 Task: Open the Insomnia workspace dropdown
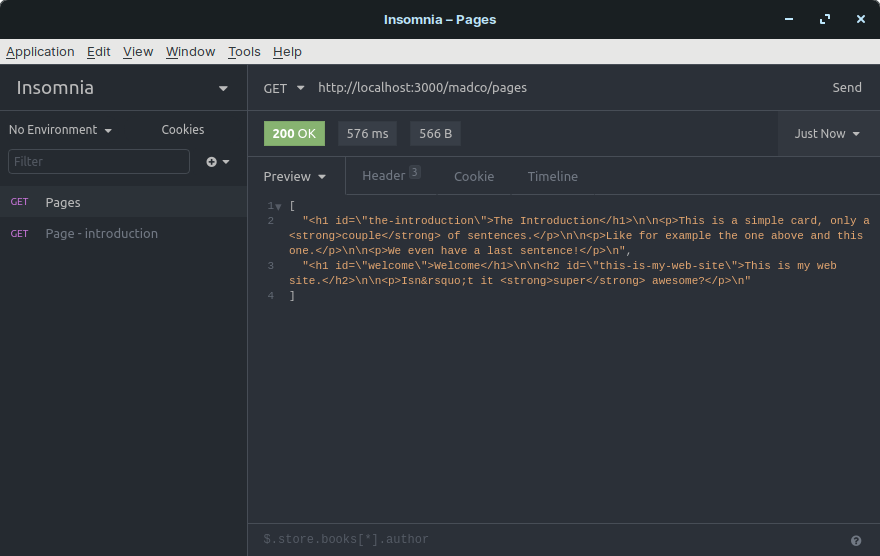pos(123,88)
